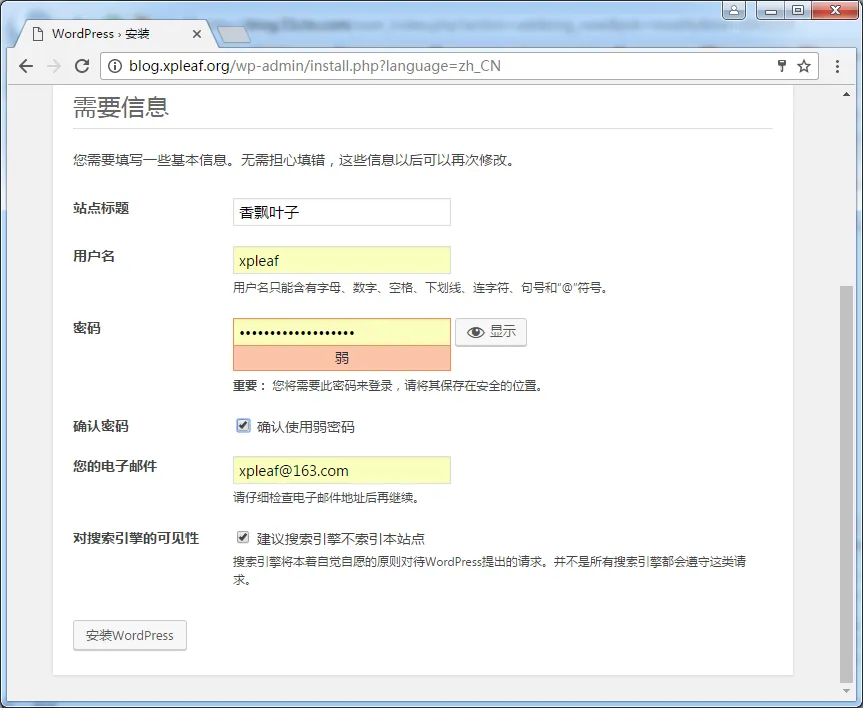Image resolution: width=863 pixels, height=708 pixels.
Task: Click the scrollbar down arrow
Action: [846, 690]
